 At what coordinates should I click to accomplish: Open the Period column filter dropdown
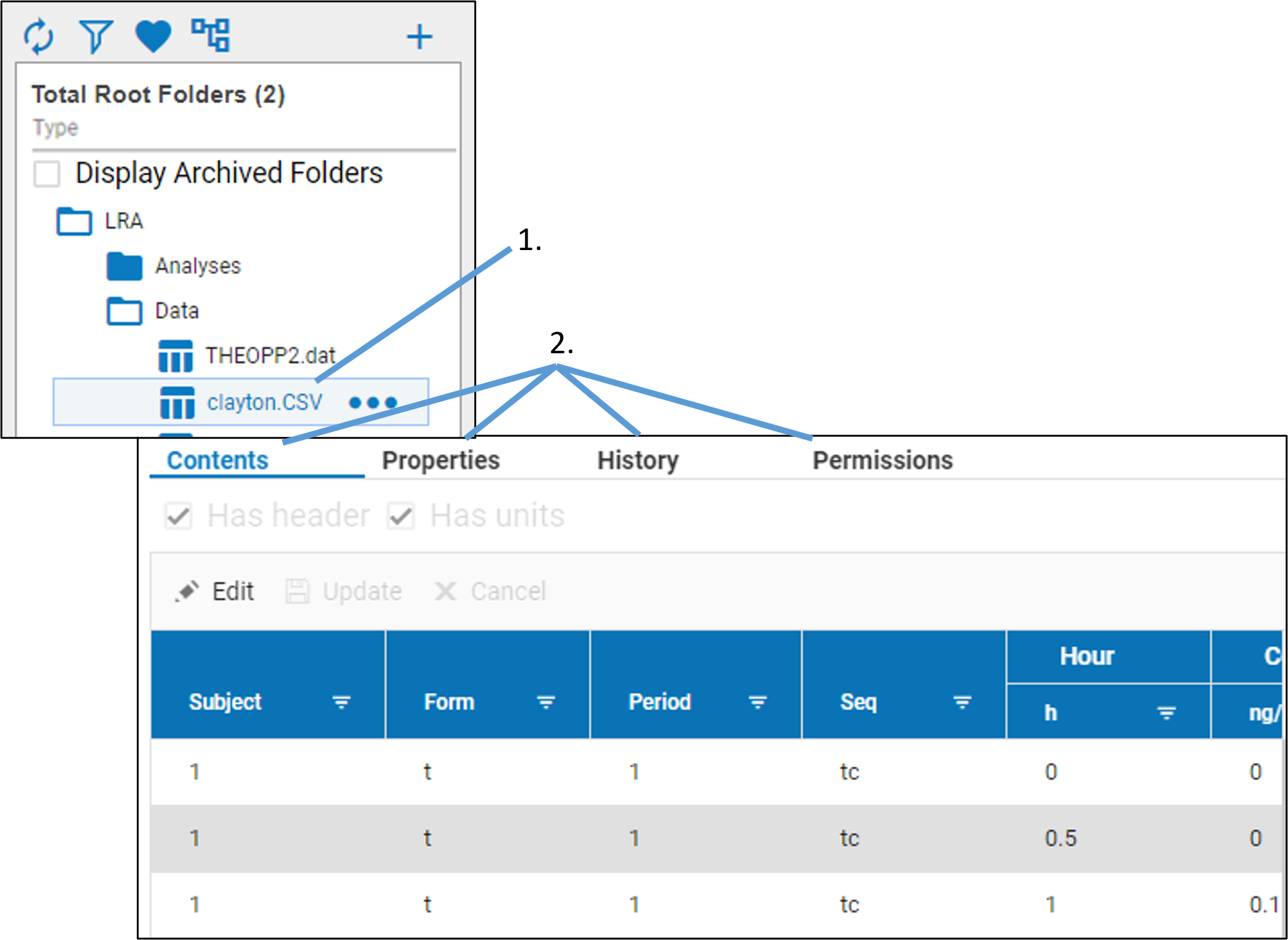pos(757,702)
